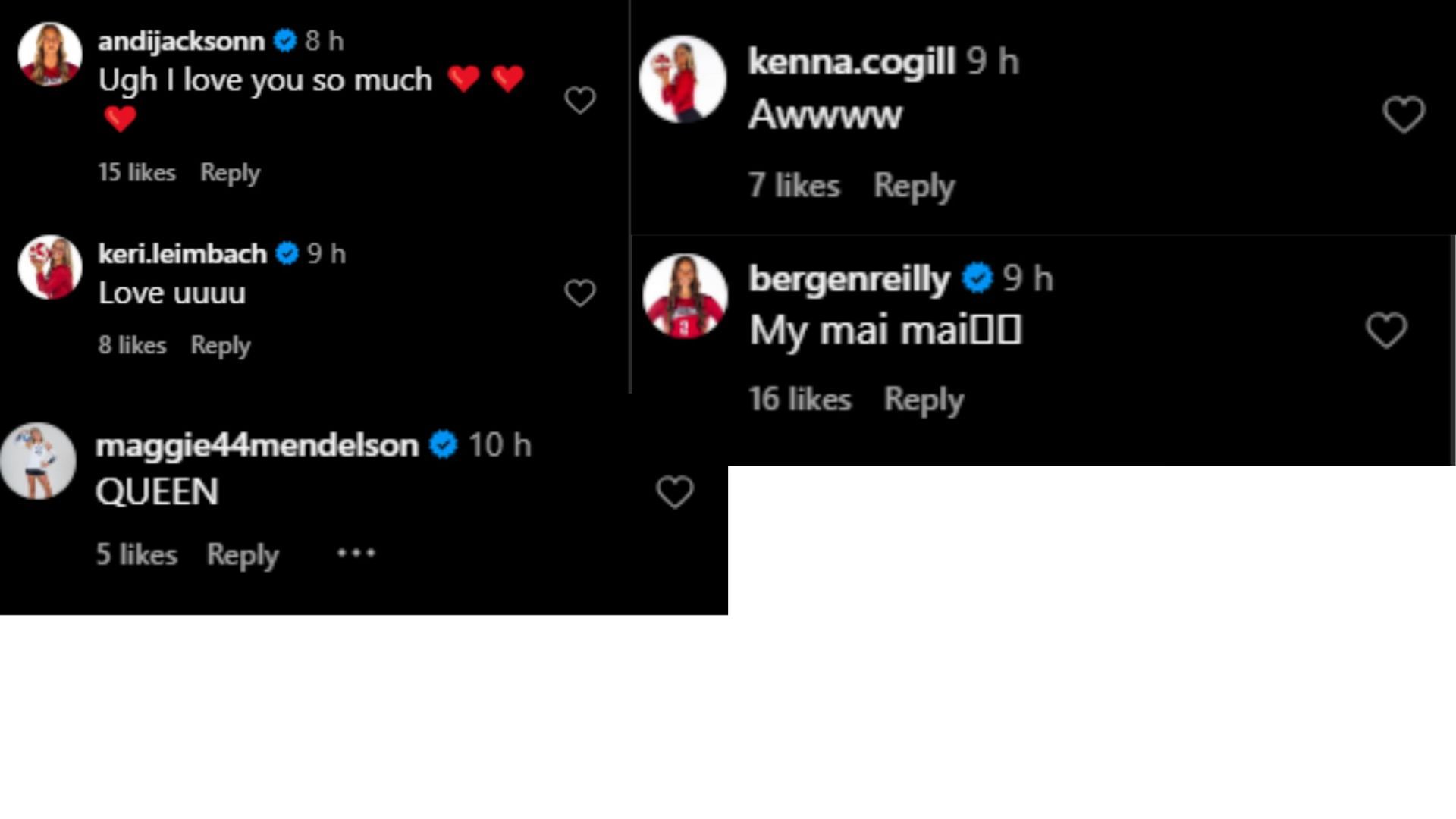This screenshot has width=1456, height=819.
Task: Go to the bergenreilly username link
Action: pos(849,279)
